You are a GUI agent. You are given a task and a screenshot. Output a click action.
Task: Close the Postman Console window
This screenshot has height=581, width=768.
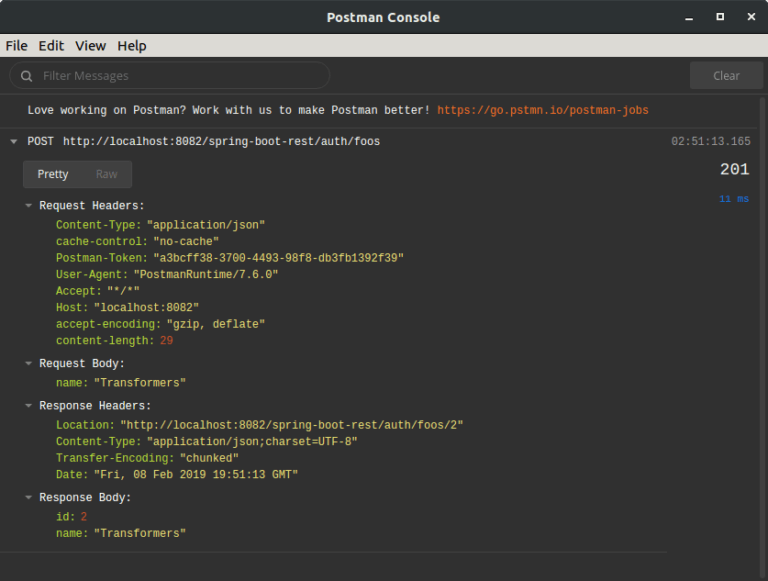click(749, 17)
